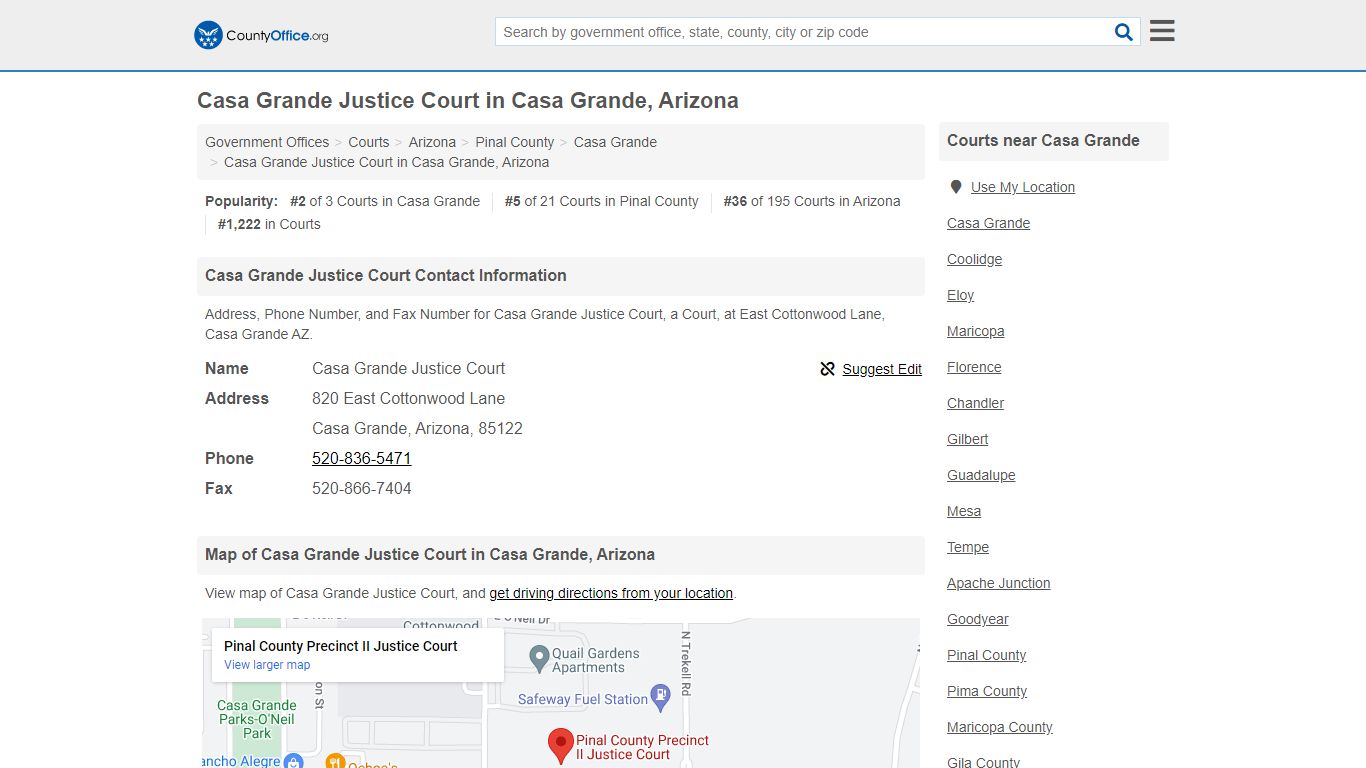Open Maricopa County courts link
1366x768 pixels.
tap(1000, 727)
